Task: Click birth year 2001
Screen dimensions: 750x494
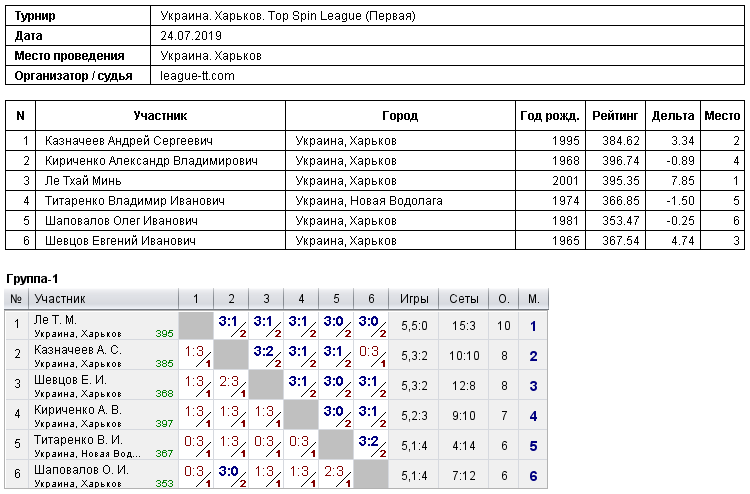Action: tap(565, 181)
